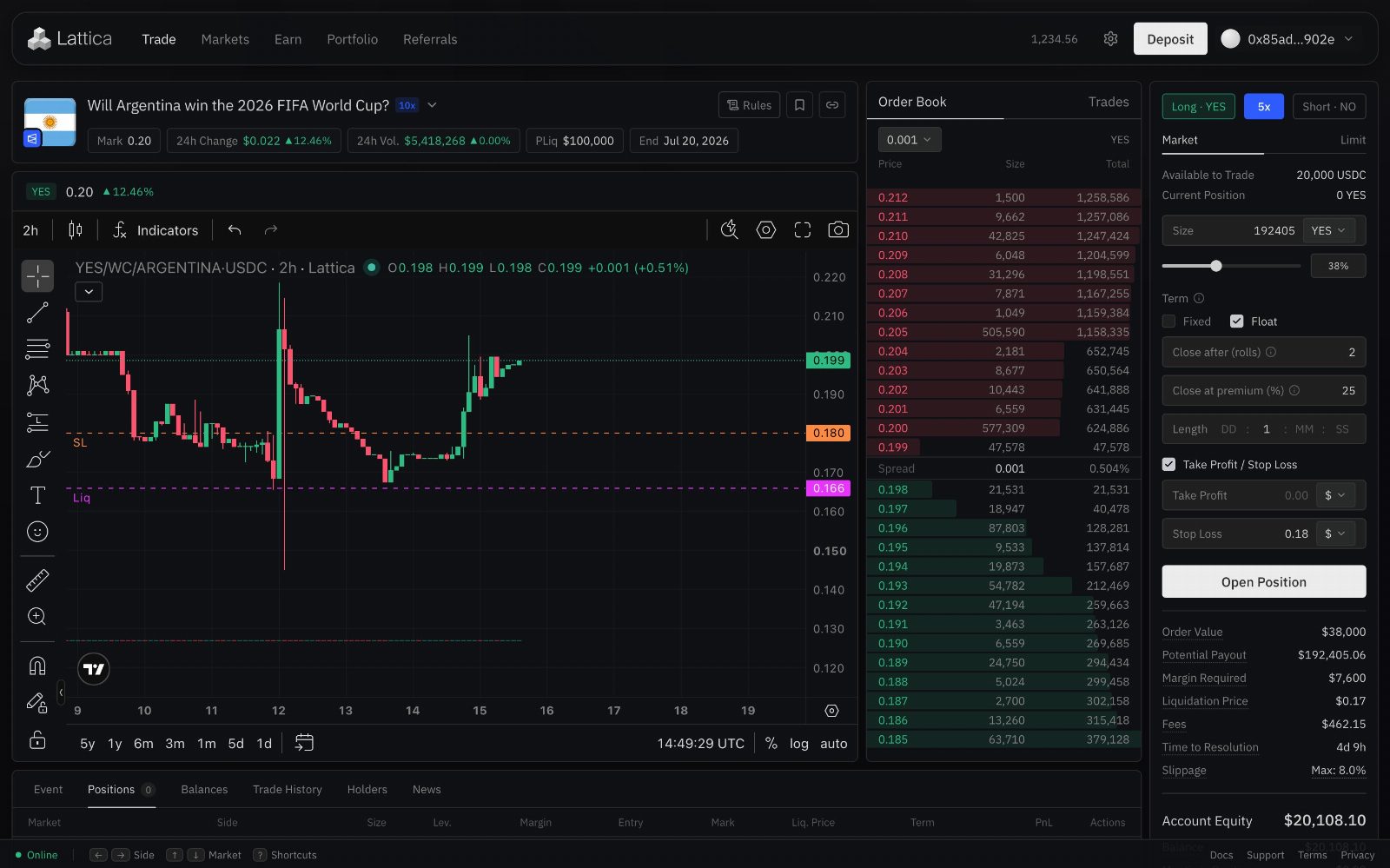
Task: Adjust the 5x leverage button
Action: pos(1264,107)
